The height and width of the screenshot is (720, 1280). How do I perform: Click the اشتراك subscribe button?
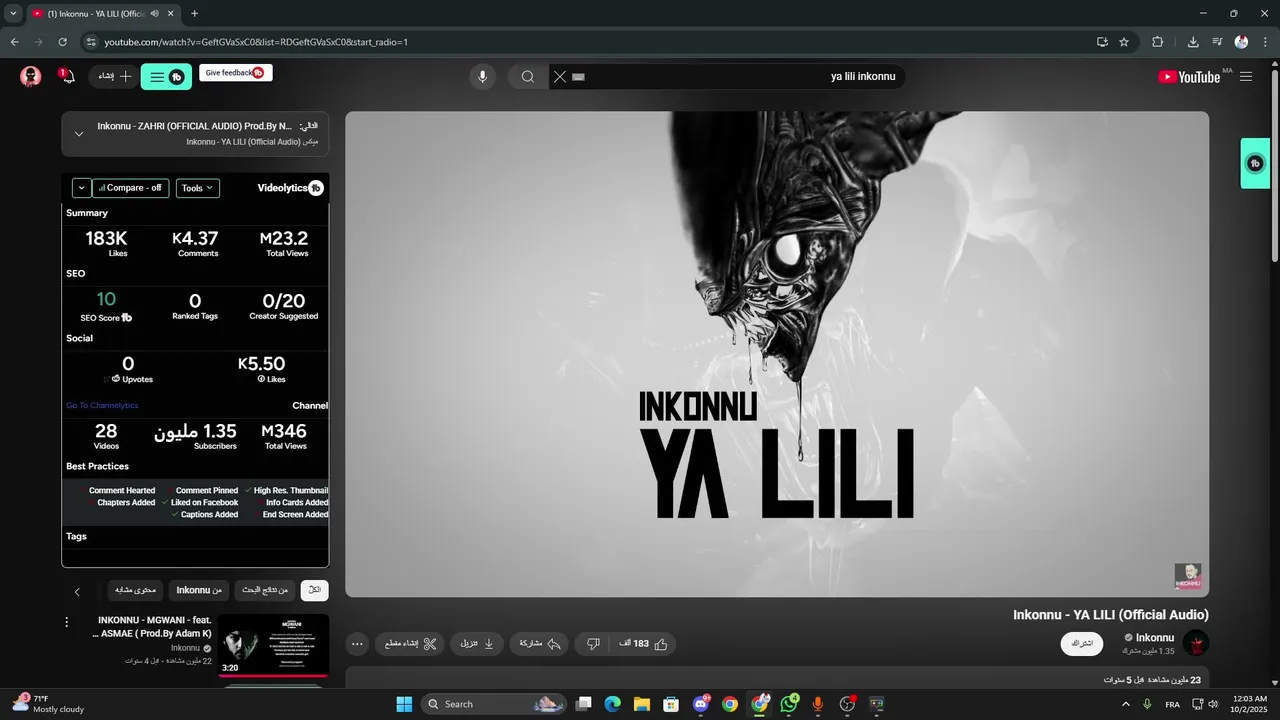(x=1082, y=643)
